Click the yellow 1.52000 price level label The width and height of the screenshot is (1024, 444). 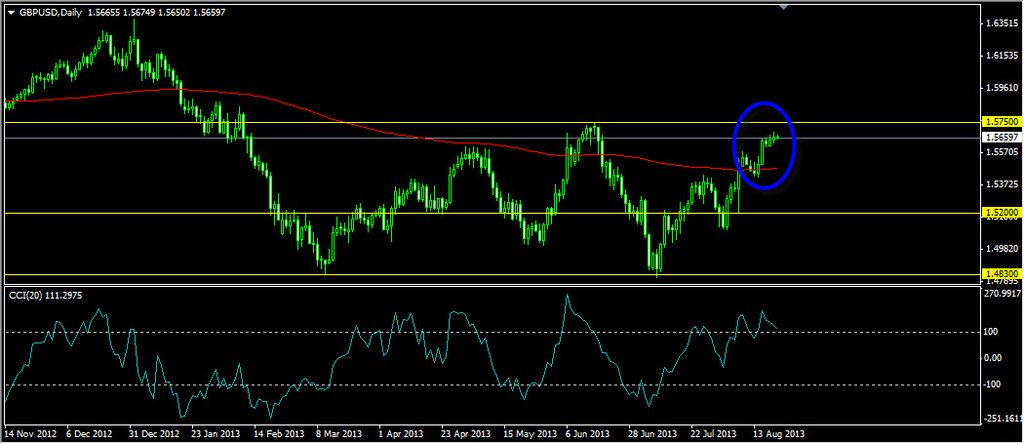tap(1000, 213)
